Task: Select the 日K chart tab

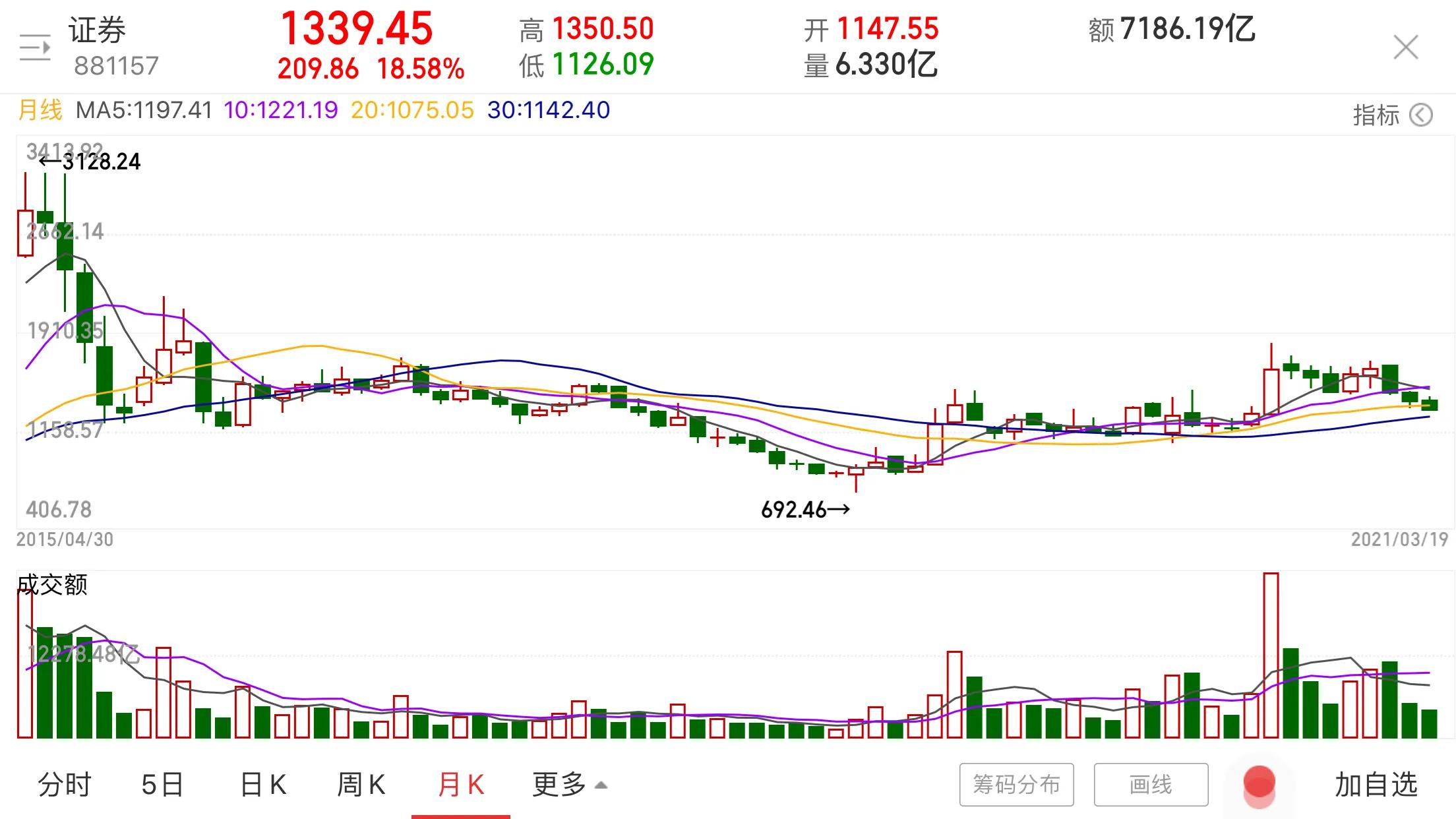Action: [x=262, y=785]
